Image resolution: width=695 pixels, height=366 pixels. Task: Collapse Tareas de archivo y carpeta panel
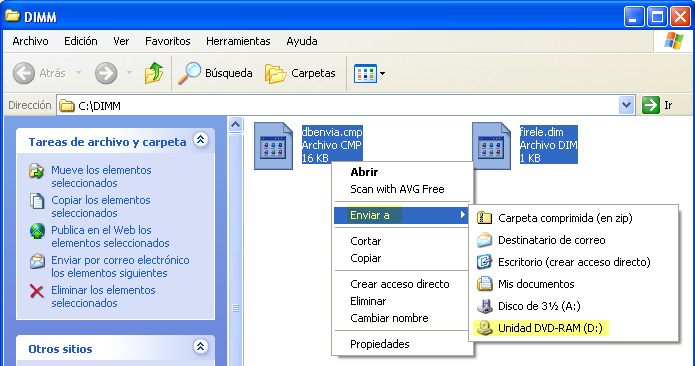pyautogui.click(x=200, y=140)
